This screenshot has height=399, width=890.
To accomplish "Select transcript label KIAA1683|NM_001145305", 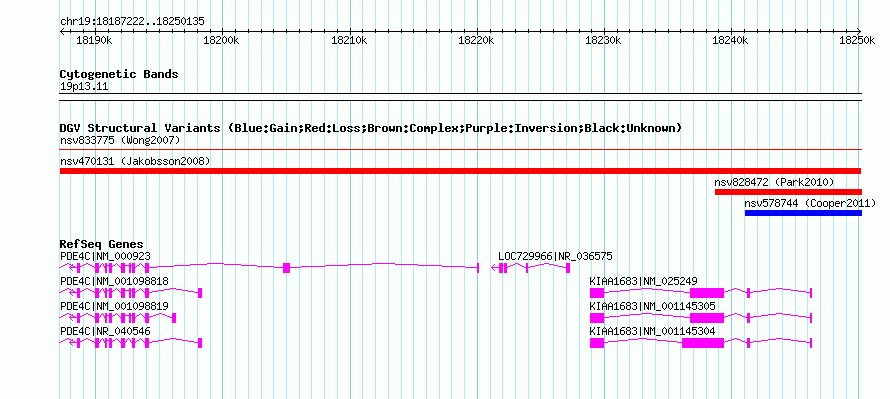I will (x=652, y=306).
